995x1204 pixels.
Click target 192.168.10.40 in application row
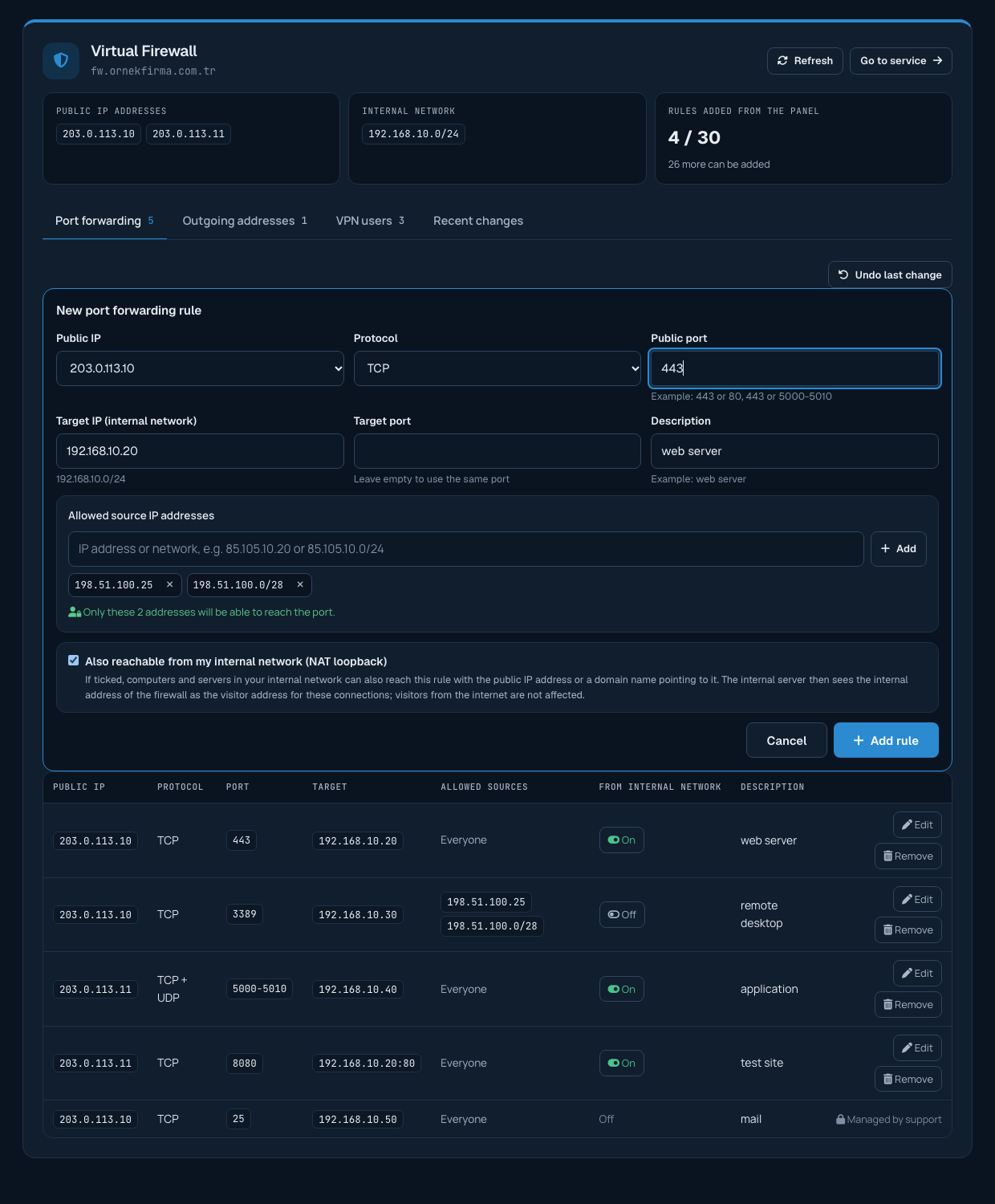click(x=358, y=990)
